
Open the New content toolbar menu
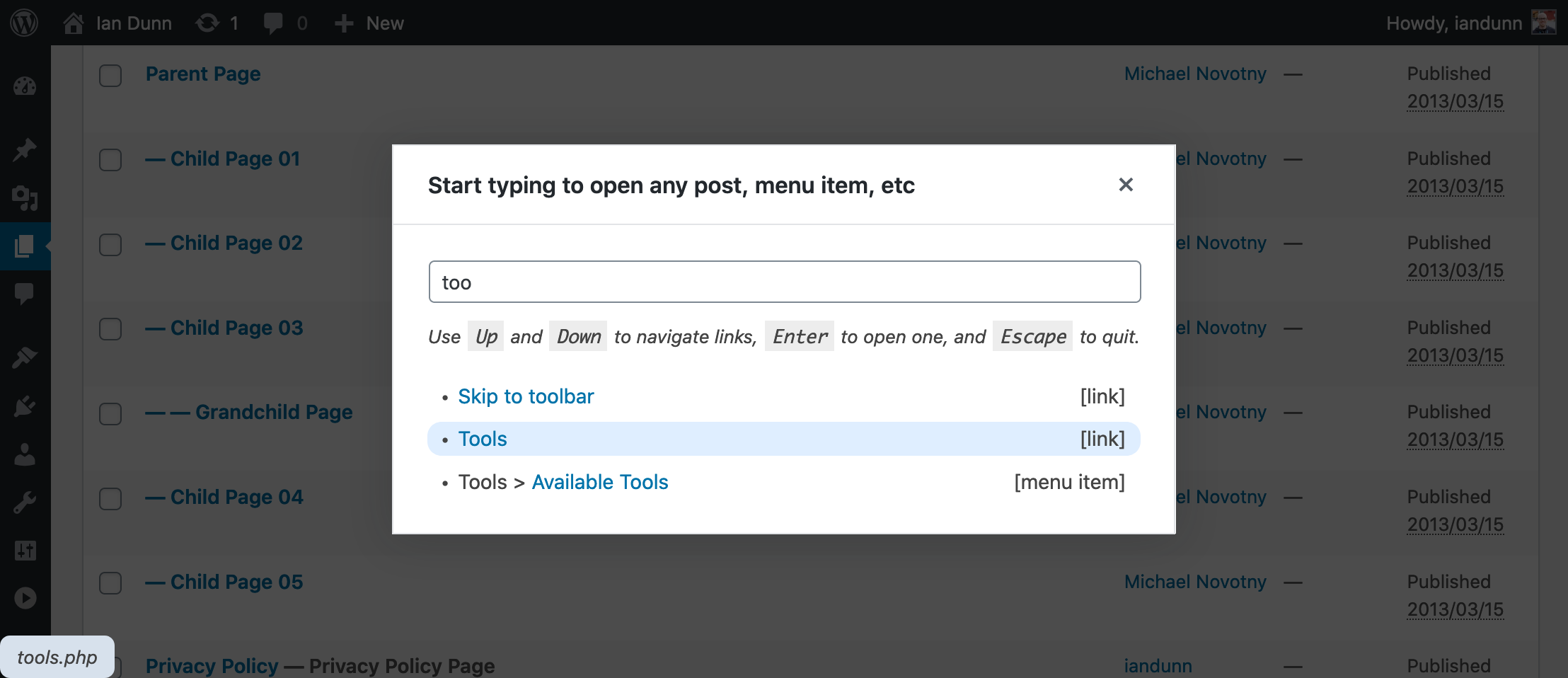[x=369, y=23]
